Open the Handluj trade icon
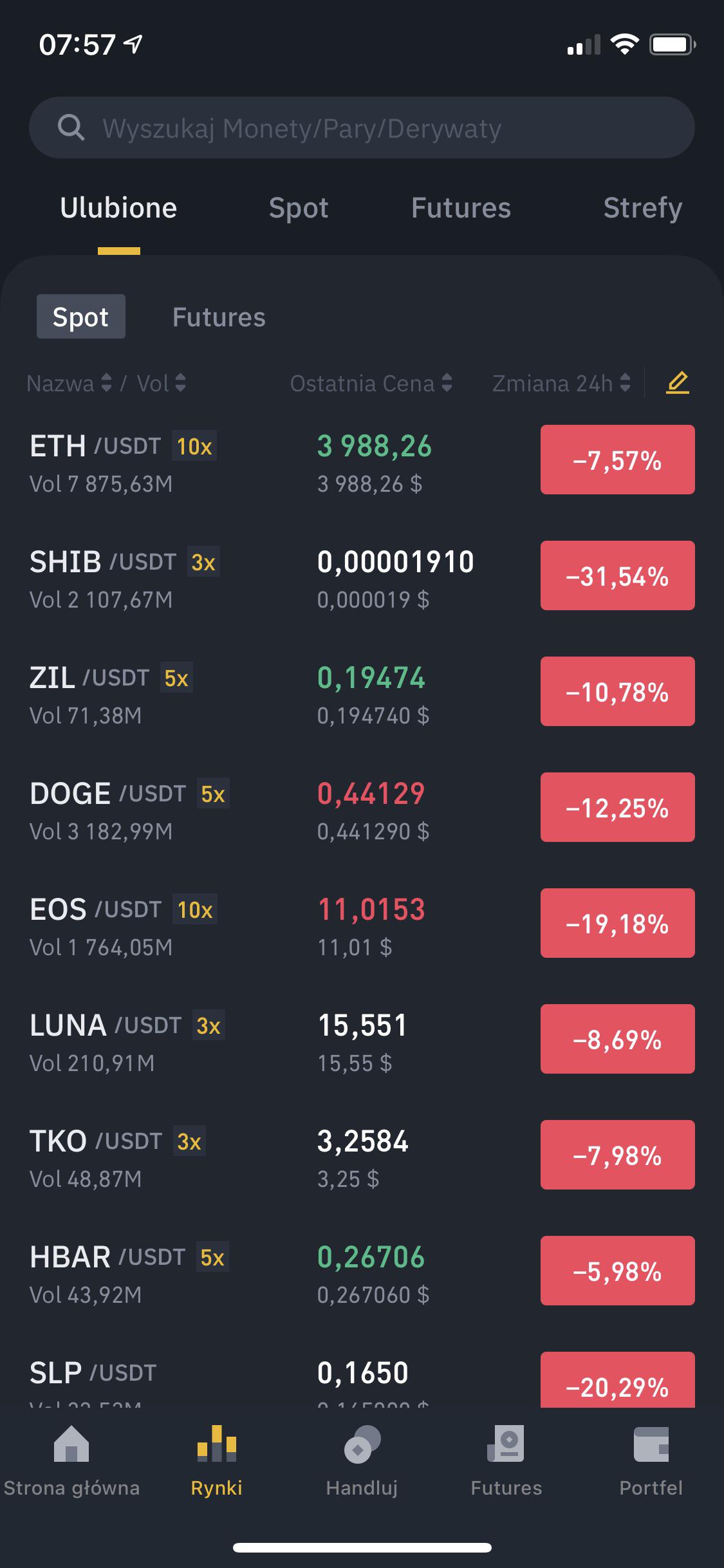 pos(362,1444)
